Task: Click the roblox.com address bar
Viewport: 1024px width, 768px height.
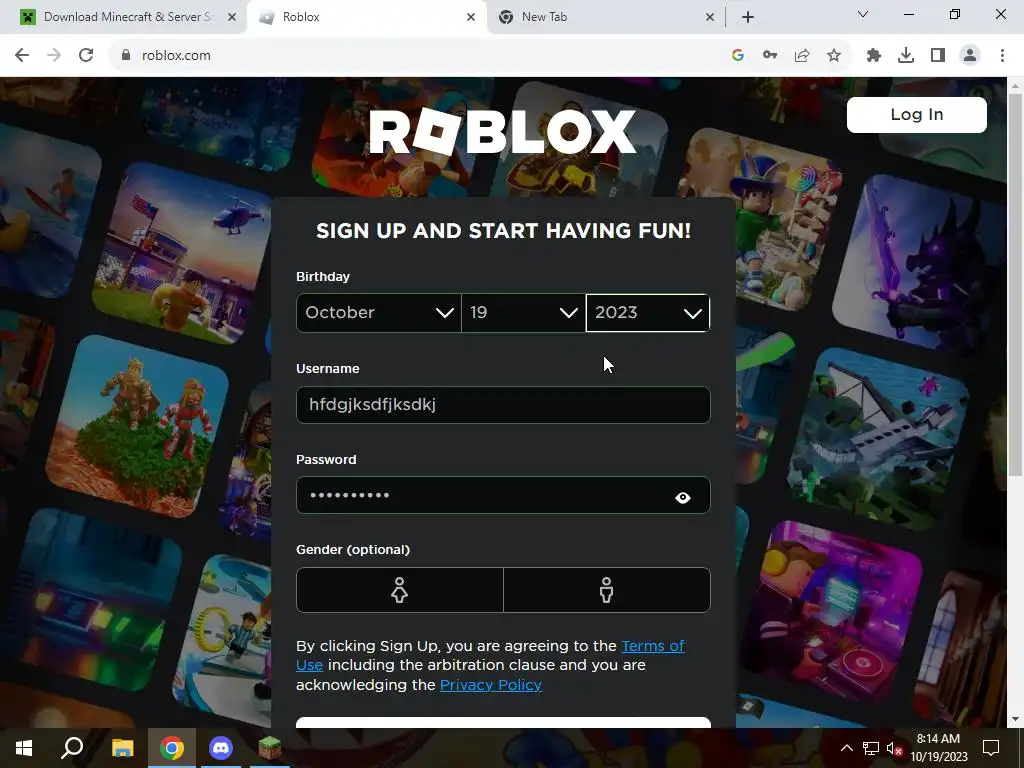Action: [418, 56]
